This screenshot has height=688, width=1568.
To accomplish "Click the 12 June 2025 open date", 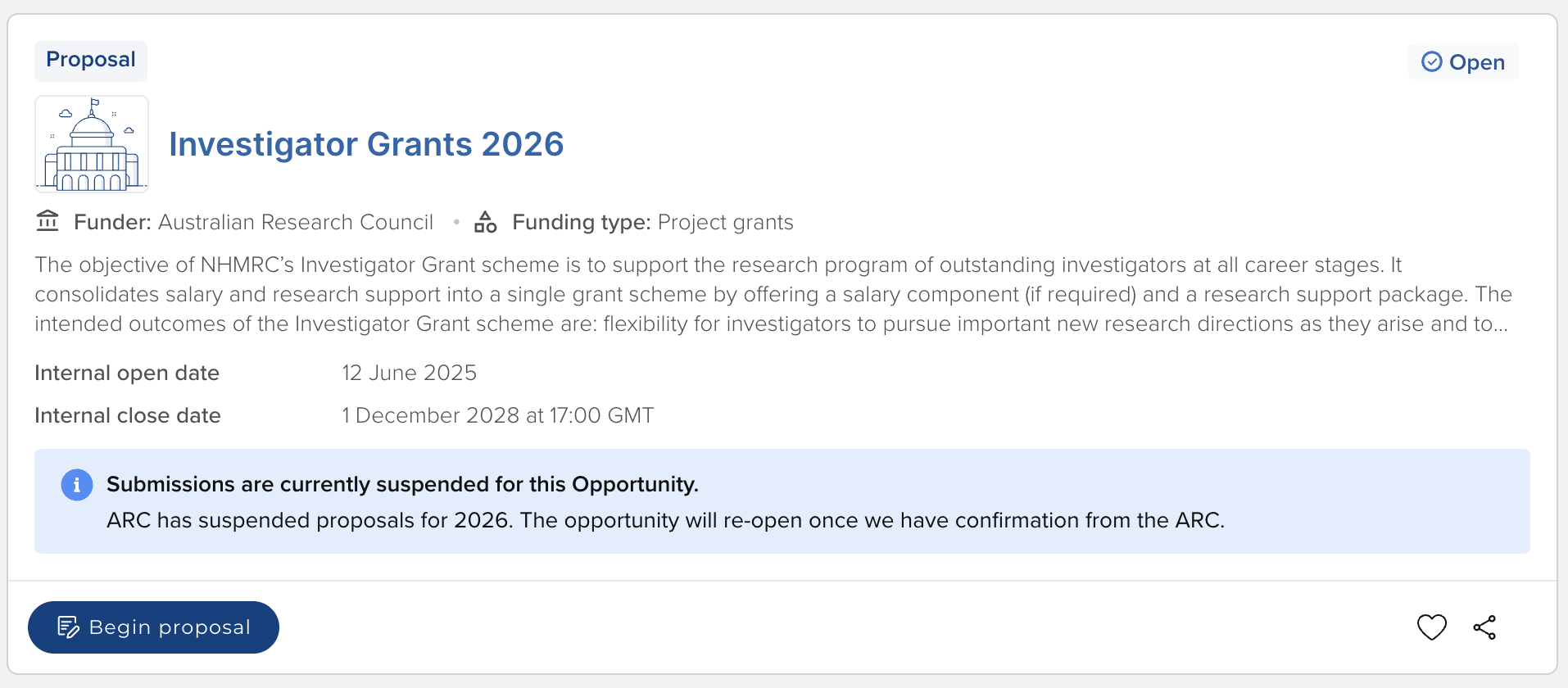I will click(x=409, y=373).
